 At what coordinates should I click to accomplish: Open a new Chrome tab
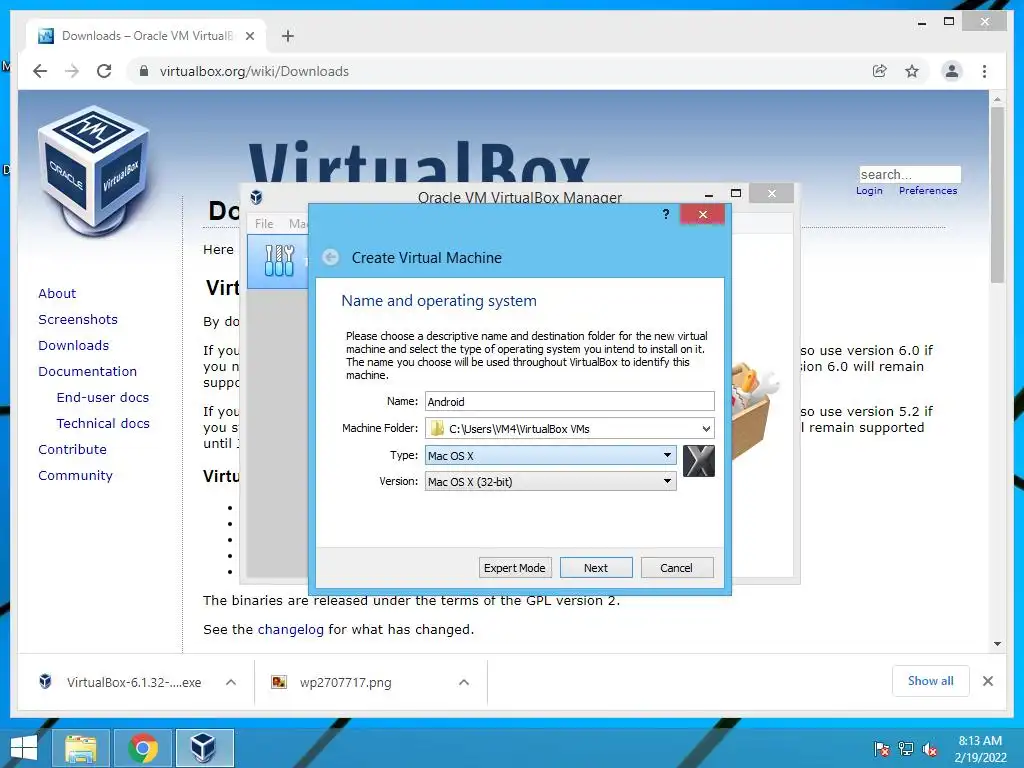tap(288, 36)
